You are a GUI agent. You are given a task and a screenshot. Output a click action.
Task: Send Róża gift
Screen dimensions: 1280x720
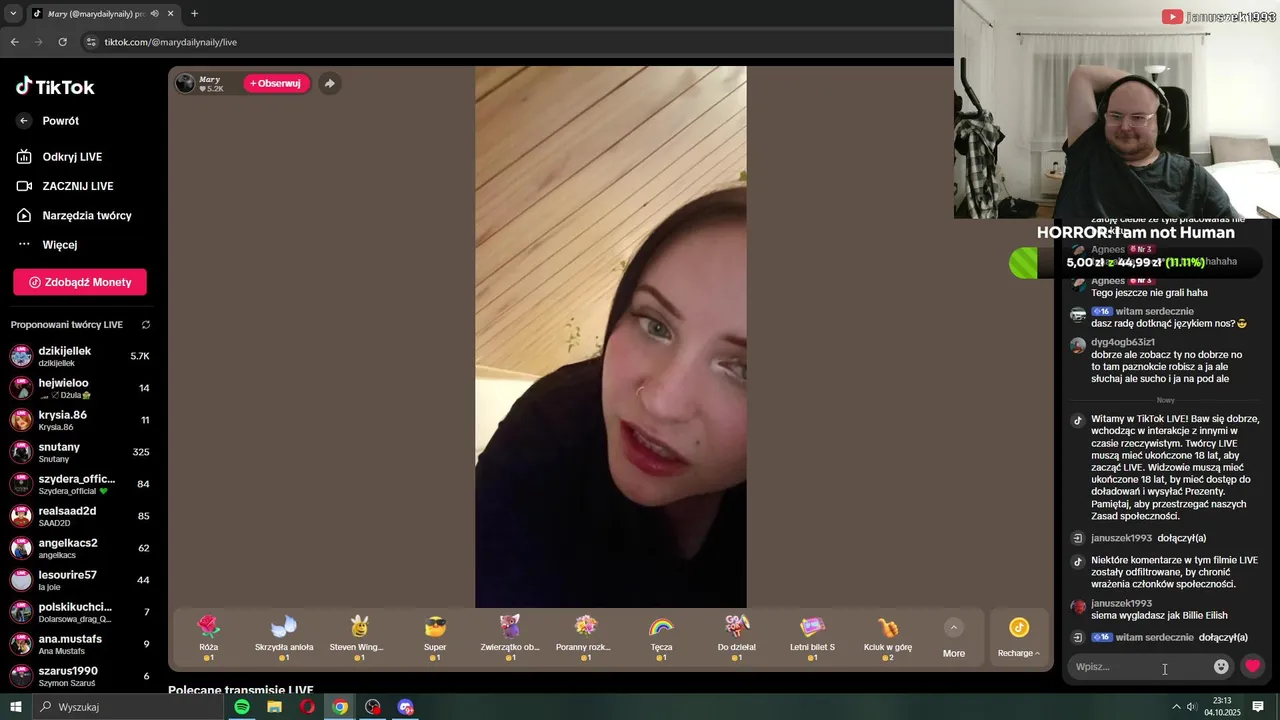point(208,638)
